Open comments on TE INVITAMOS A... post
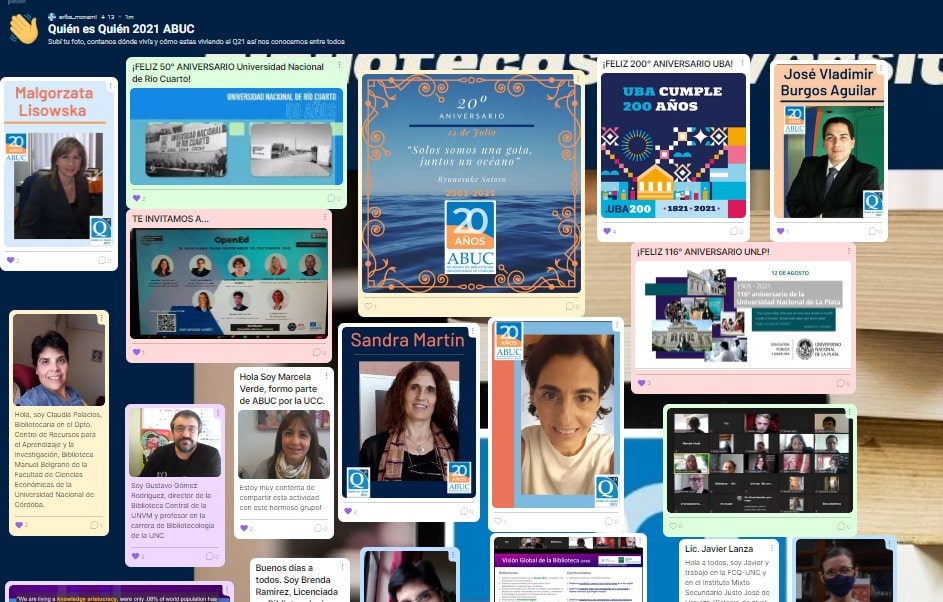The width and height of the screenshot is (943, 602). tap(319, 352)
